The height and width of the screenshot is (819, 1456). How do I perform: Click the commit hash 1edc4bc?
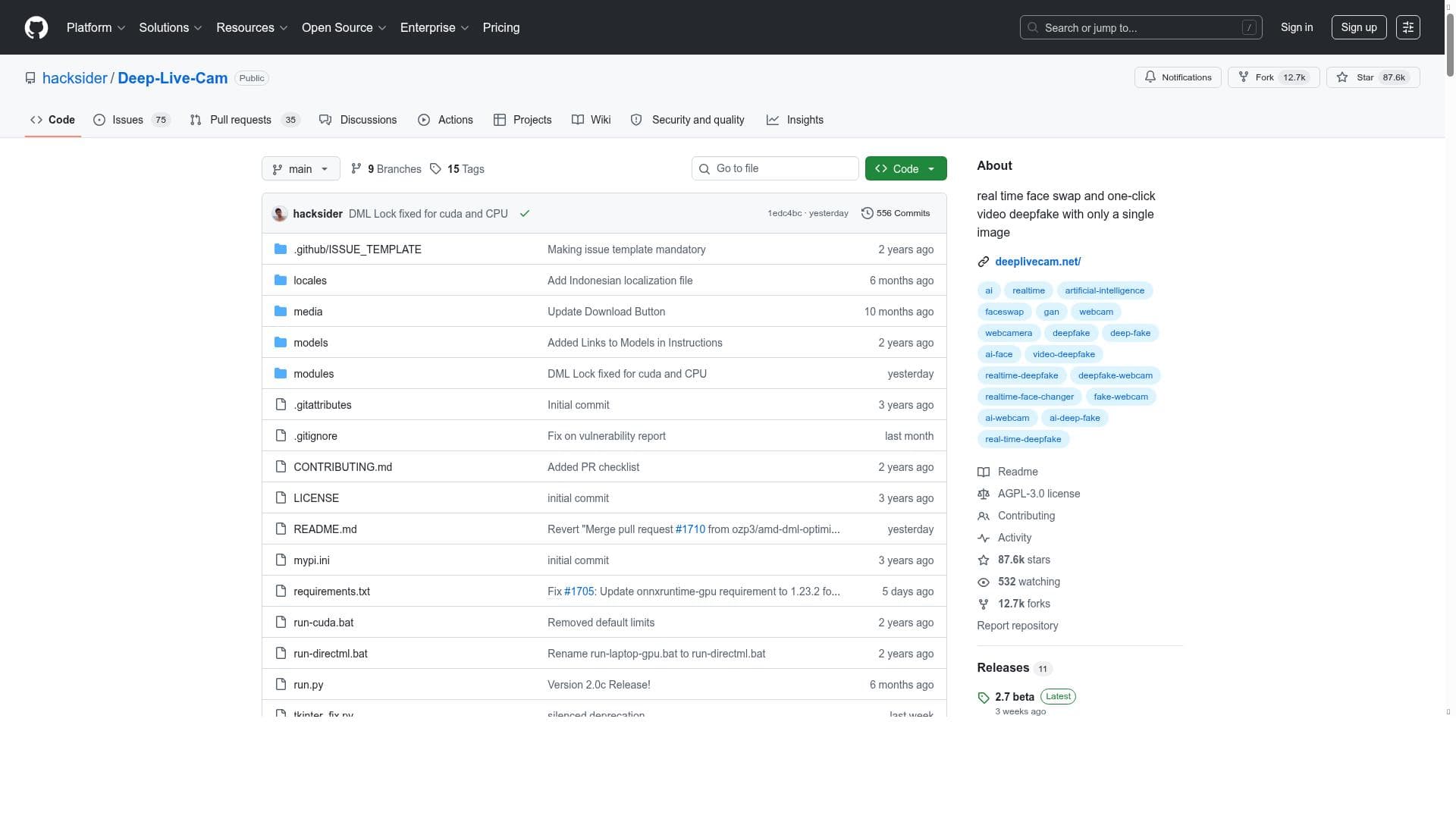click(784, 214)
